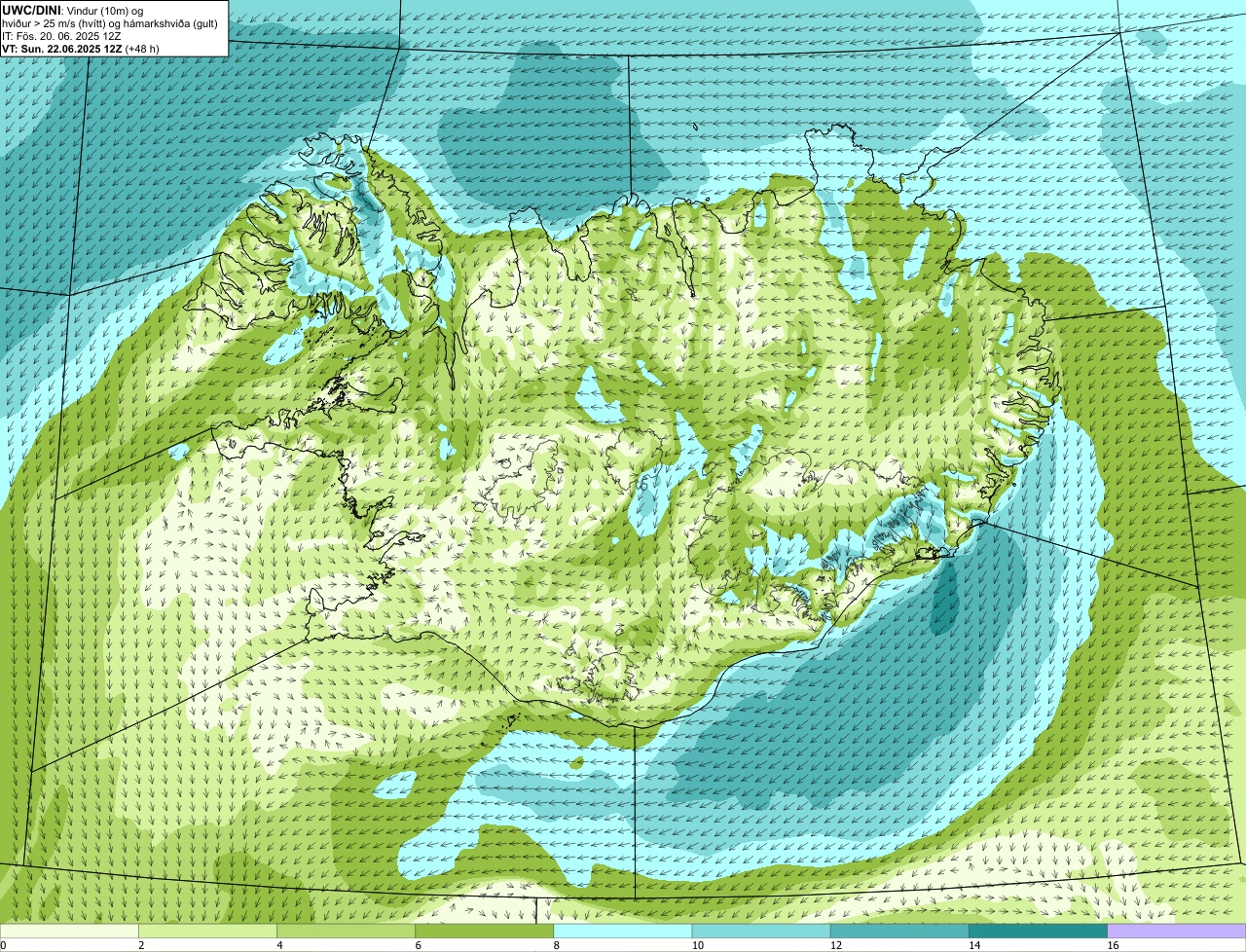This screenshot has width=1246, height=952.
Task: Click the light green 2–4 m/s legend swatch
Action: click(x=208, y=932)
